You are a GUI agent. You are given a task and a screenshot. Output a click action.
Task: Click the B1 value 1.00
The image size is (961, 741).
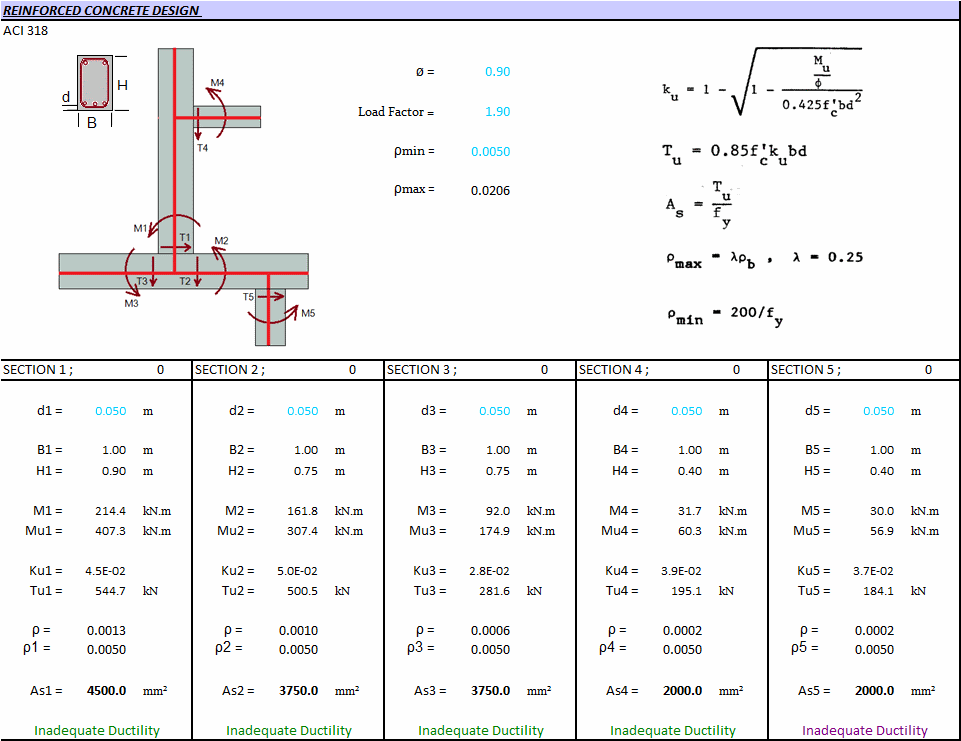(x=114, y=450)
